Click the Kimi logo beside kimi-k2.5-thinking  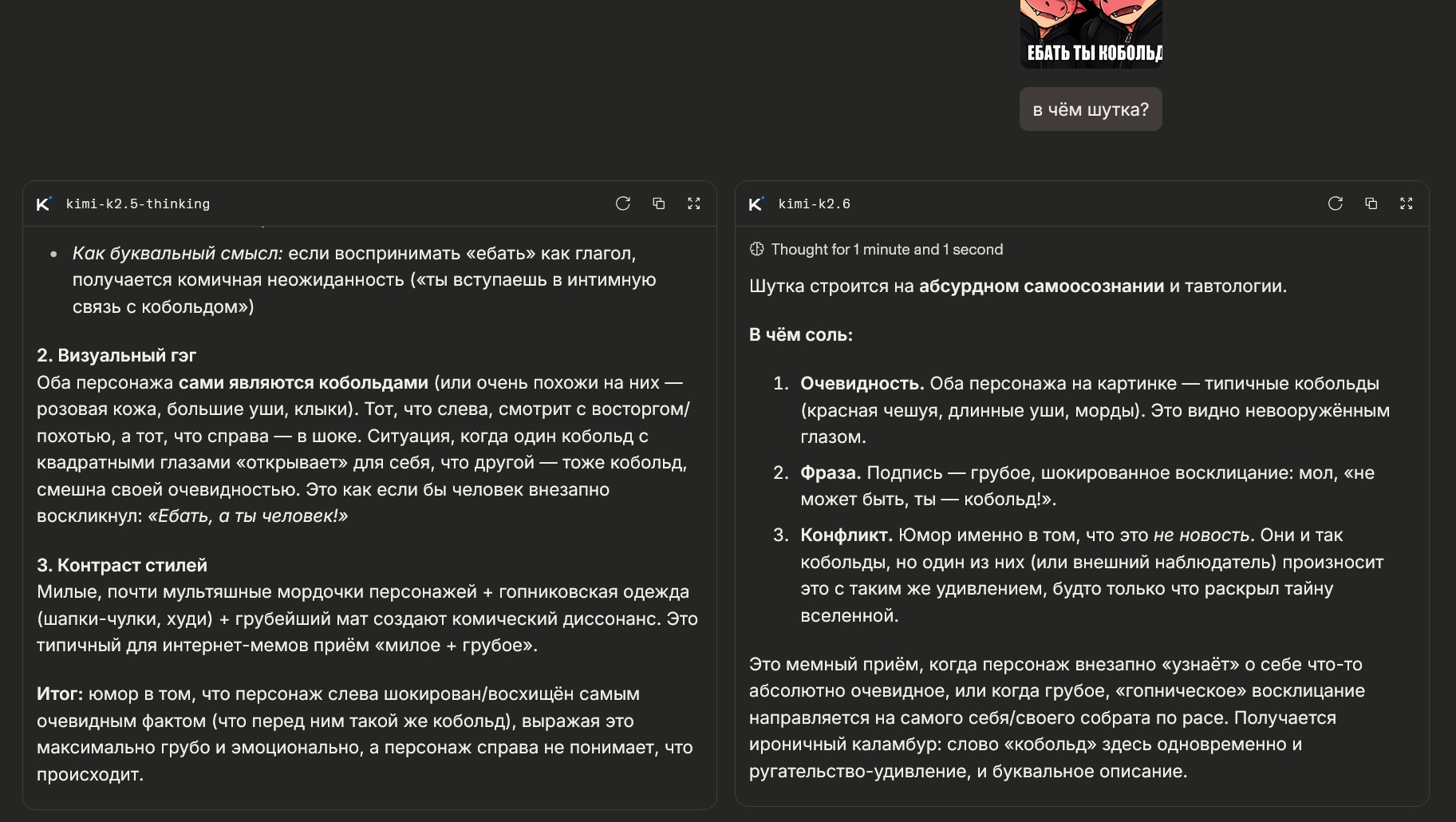(44, 204)
